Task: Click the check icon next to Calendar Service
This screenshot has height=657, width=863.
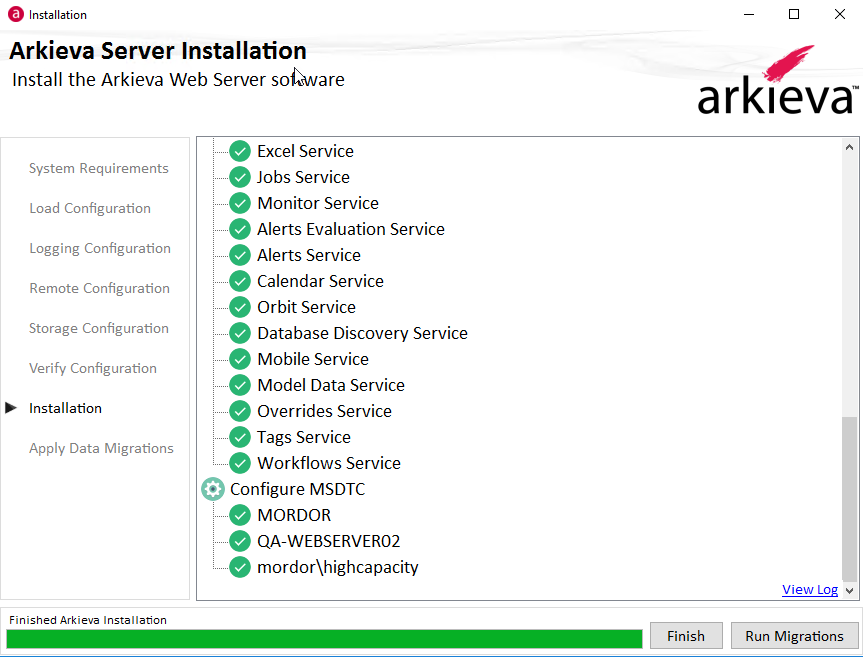Action: tap(240, 281)
